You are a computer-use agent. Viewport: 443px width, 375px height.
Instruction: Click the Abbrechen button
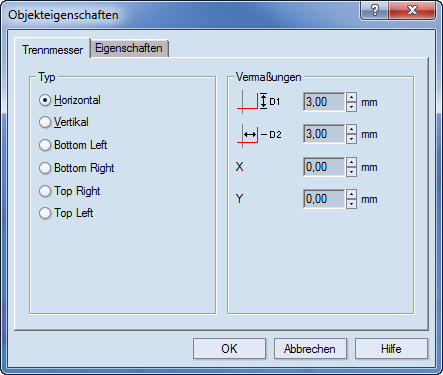[x=310, y=349]
